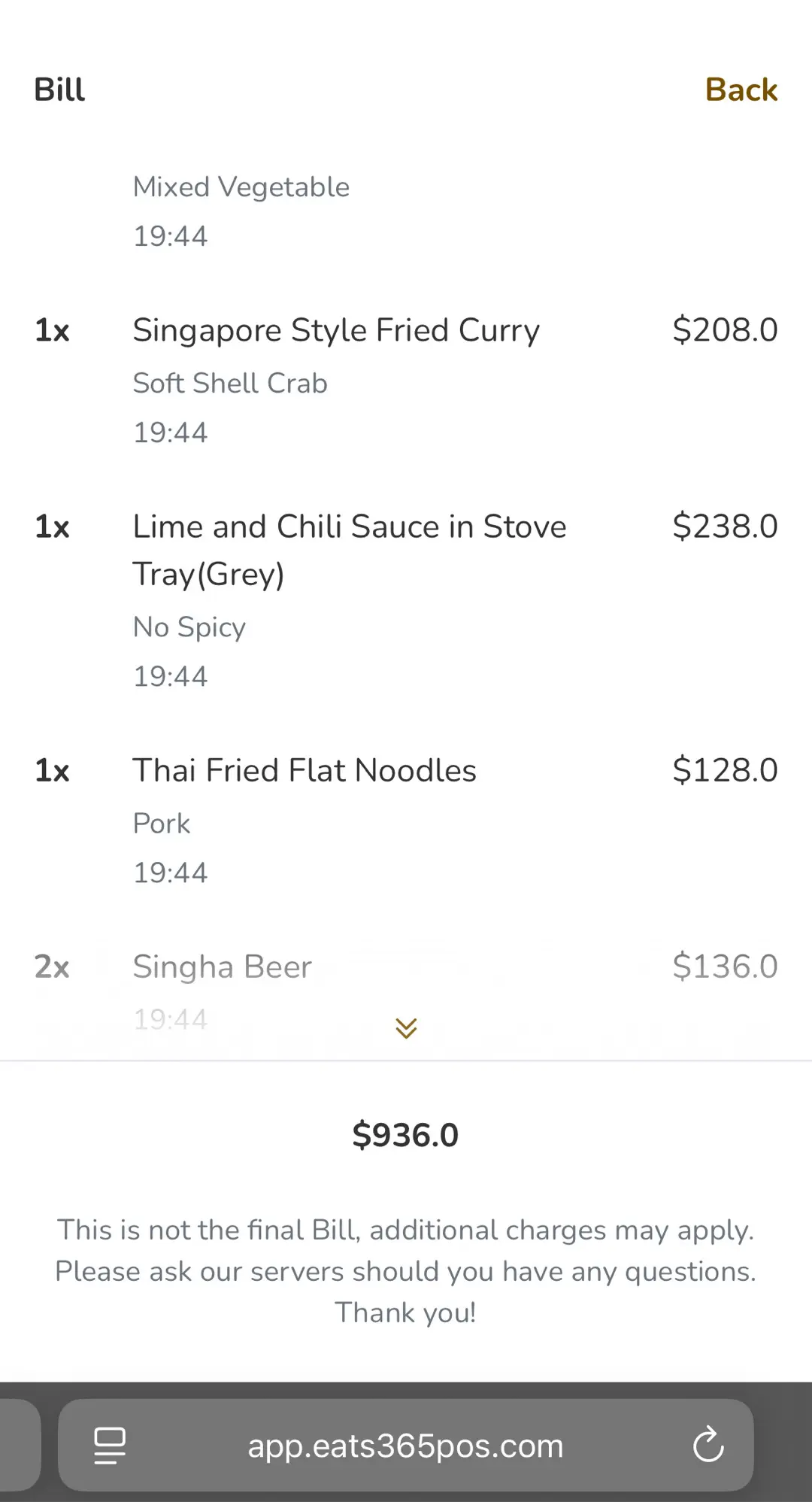Click the $936.0 total amount
This screenshot has width=812, height=1502.
[x=405, y=1135]
